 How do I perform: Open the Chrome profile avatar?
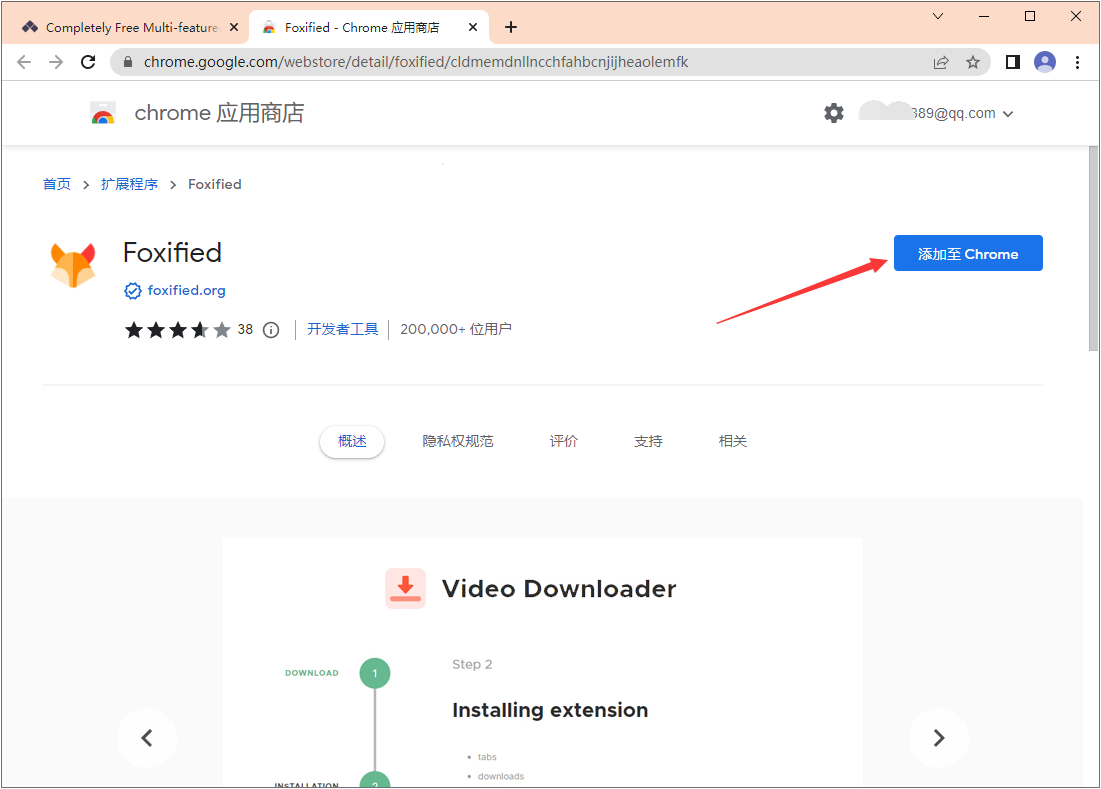(x=1045, y=62)
